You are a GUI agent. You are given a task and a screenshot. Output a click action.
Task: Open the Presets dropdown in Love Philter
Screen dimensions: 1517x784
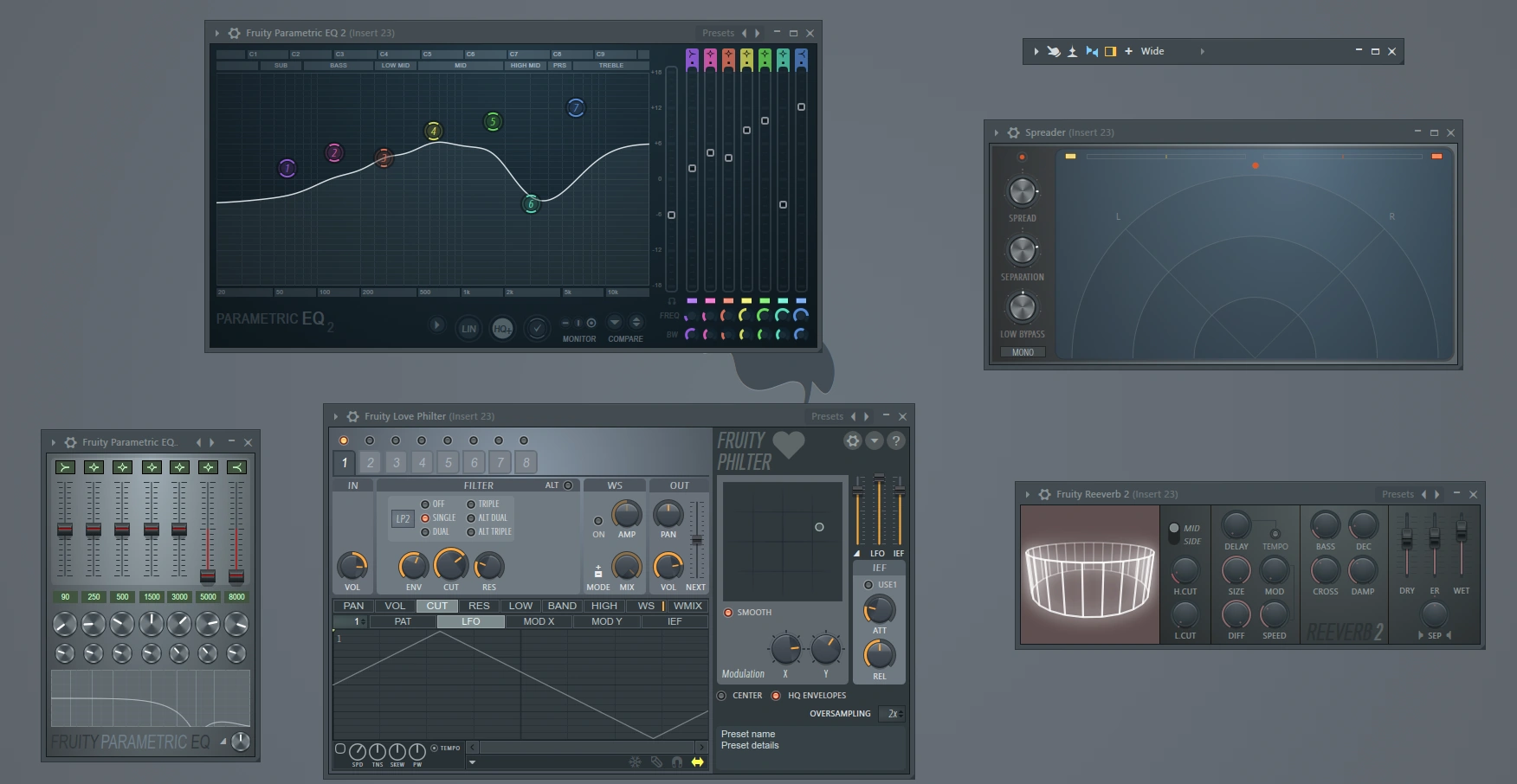pyautogui.click(x=827, y=416)
